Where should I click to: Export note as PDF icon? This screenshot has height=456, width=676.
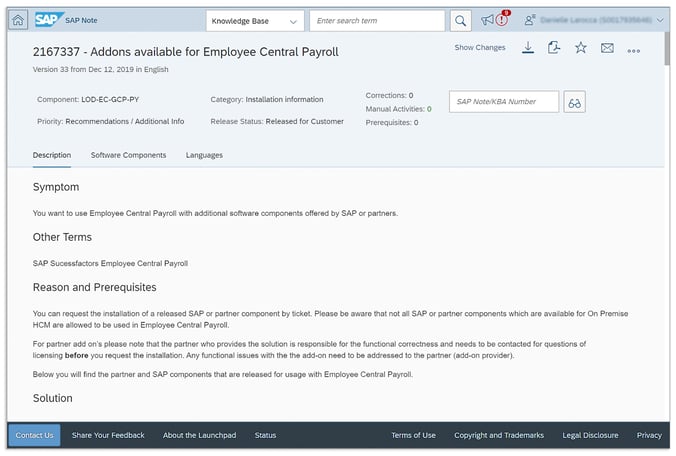click(554, 47)
